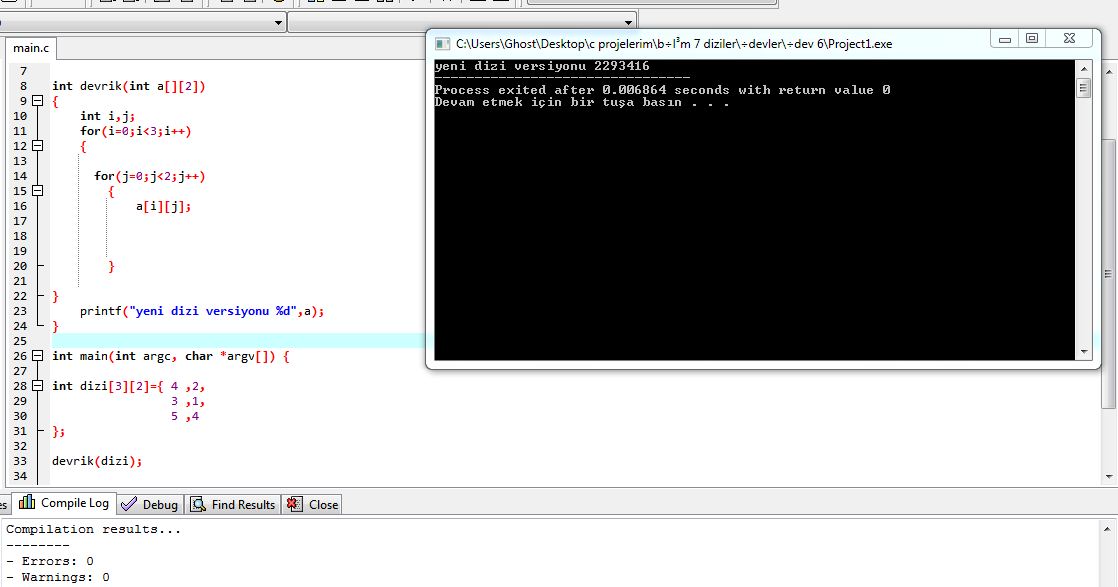Click the highlighted empty line 25
1118x587 pixels.
coord(238,341)
